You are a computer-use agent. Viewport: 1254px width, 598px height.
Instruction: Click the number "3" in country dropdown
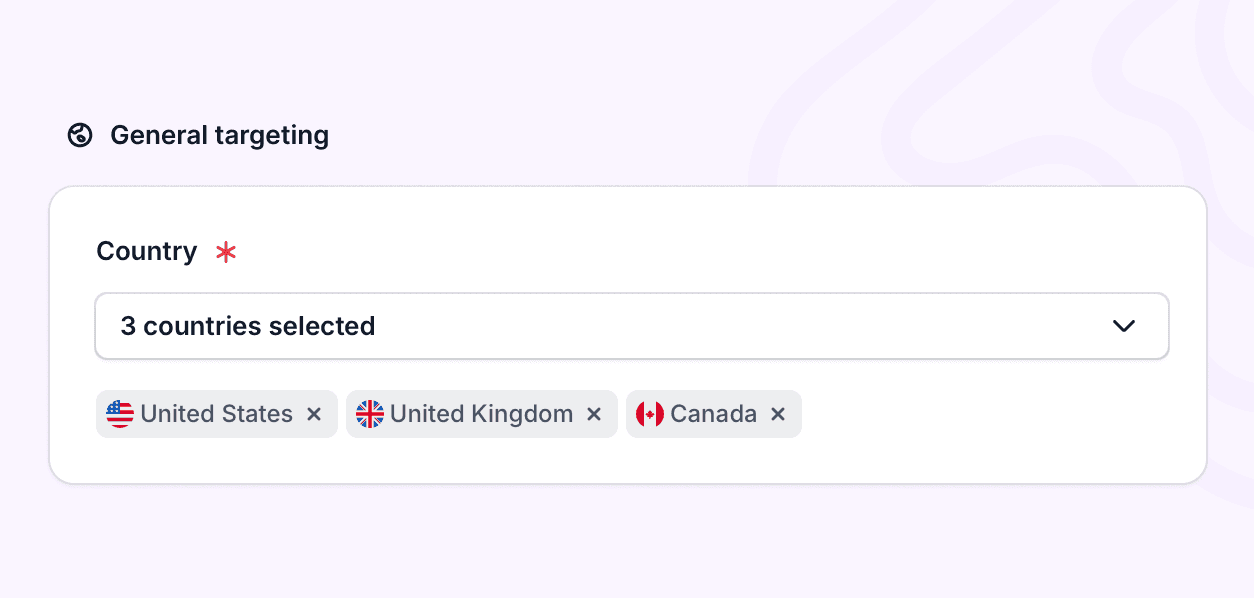(x=128, y=326)
